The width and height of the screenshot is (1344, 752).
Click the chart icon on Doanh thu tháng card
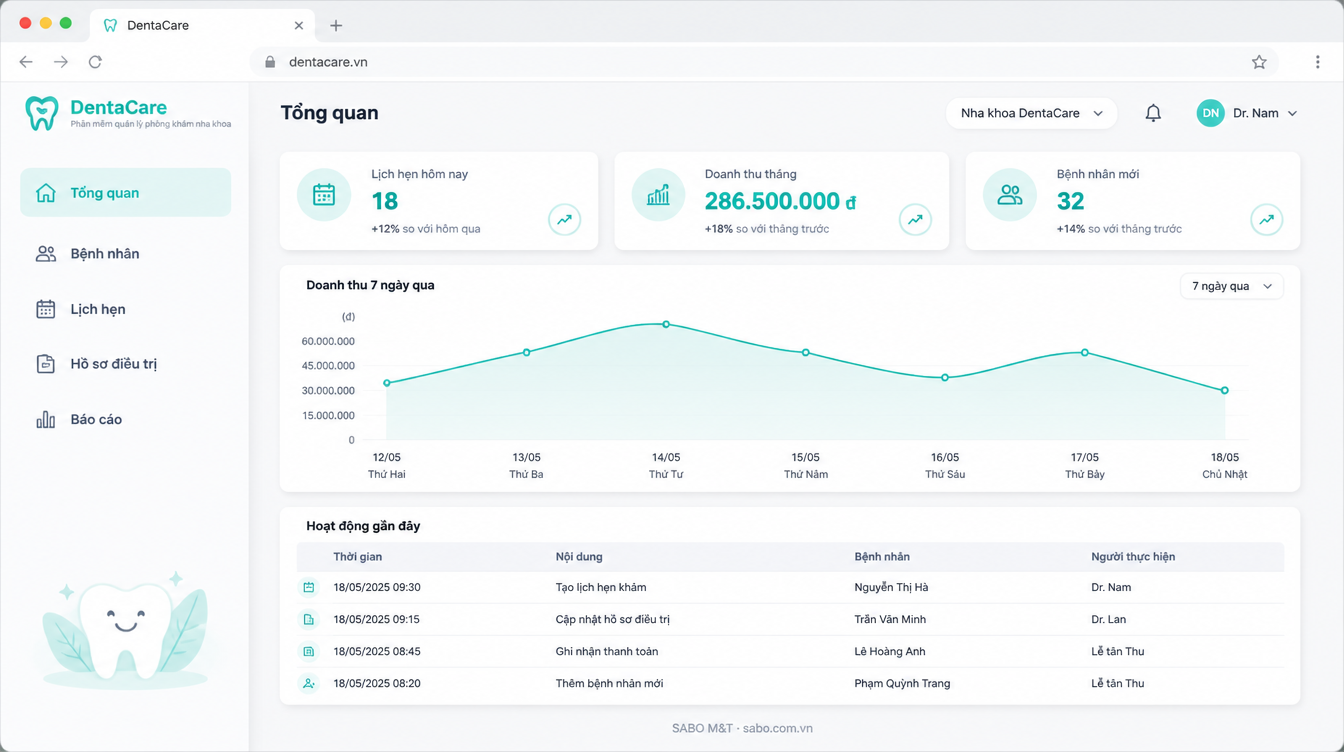click(658, 195)
